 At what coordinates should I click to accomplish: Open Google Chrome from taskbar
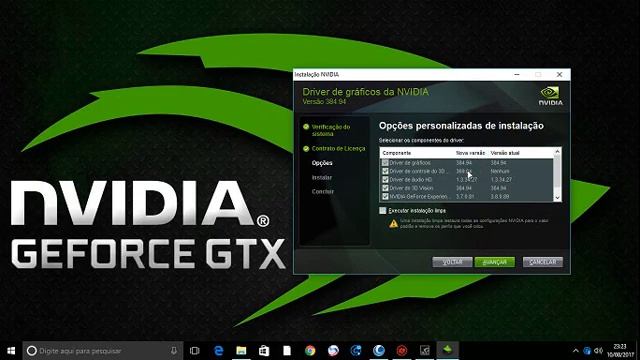[310, 351]
